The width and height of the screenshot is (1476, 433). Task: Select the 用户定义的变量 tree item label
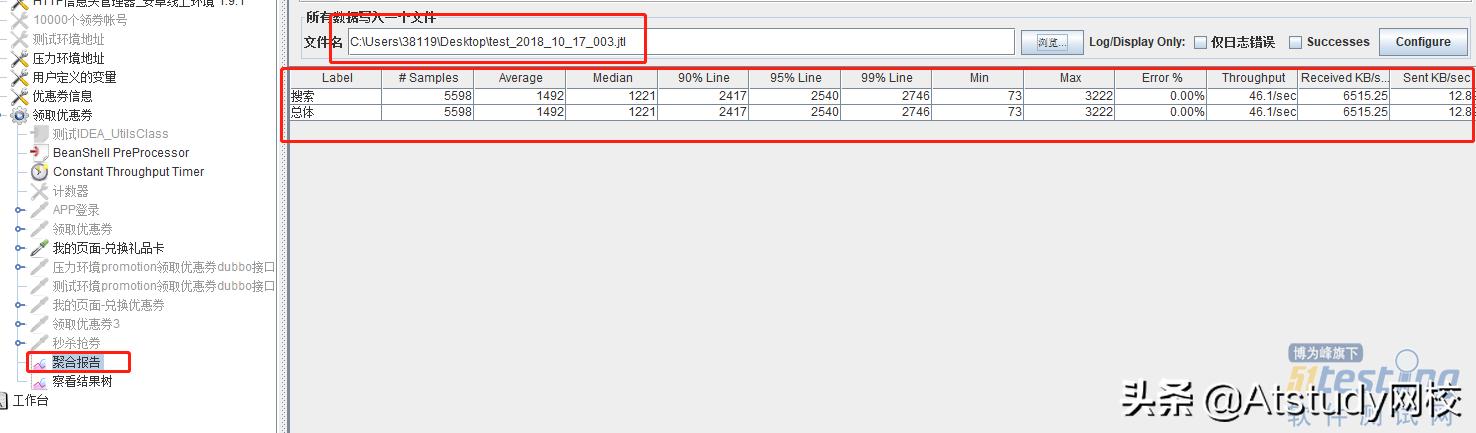click(75, 77)
